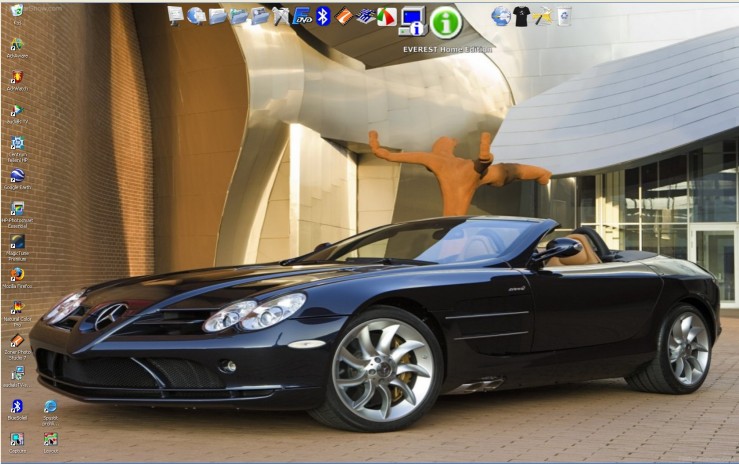This screenshot has height=464, width=739.
Task: Open Ad-Watch desktop shortcut
Action: click(x=17, y=78)
